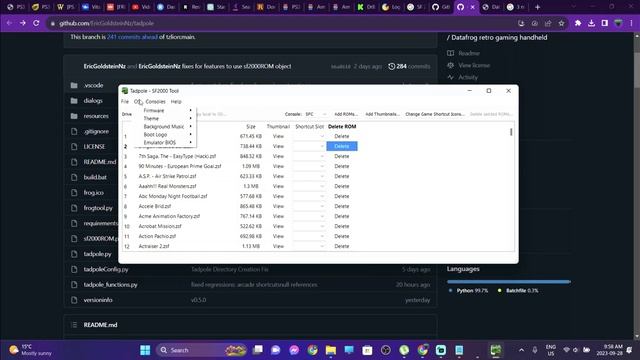The height and width of the screenshot is (360, 640).
Task: Click the Add ROMs button
Action: pos(346,114)
